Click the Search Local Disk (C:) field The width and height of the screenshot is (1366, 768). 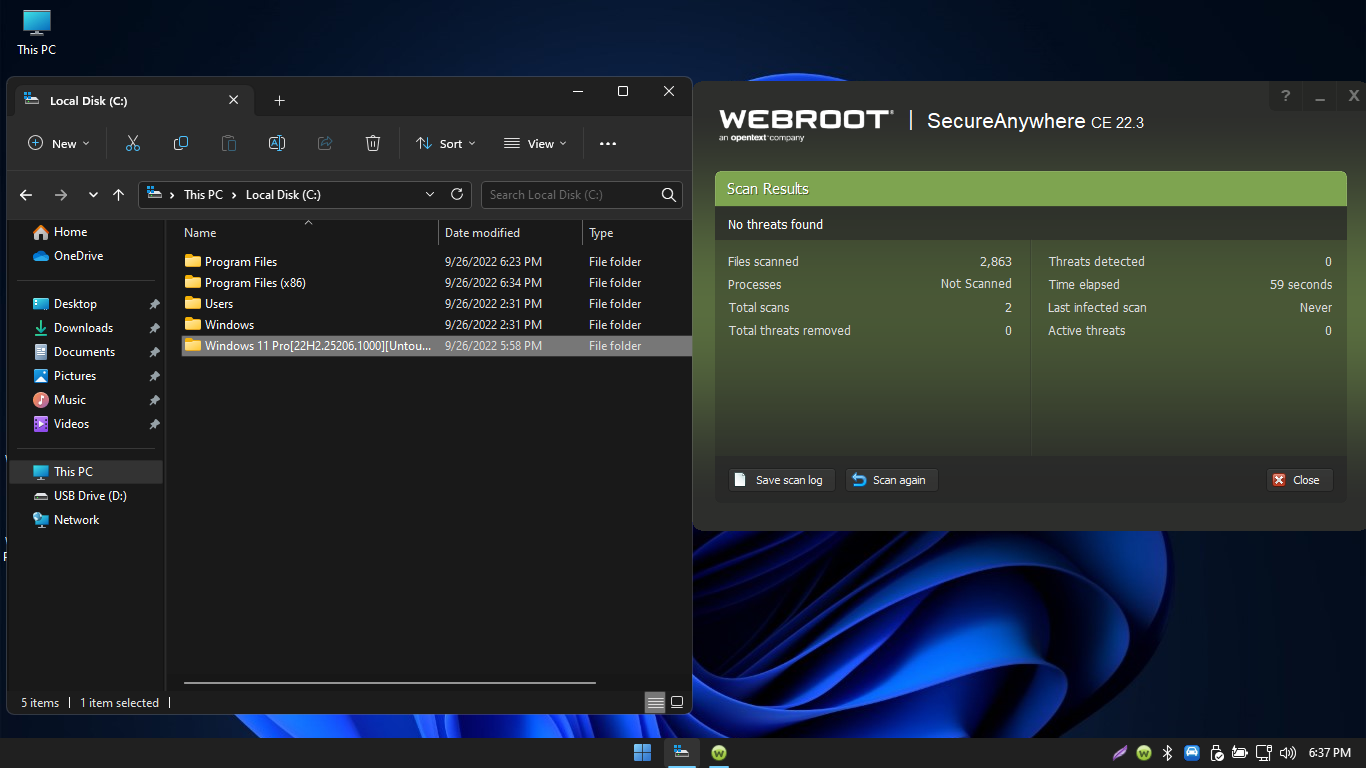[570, 195]
